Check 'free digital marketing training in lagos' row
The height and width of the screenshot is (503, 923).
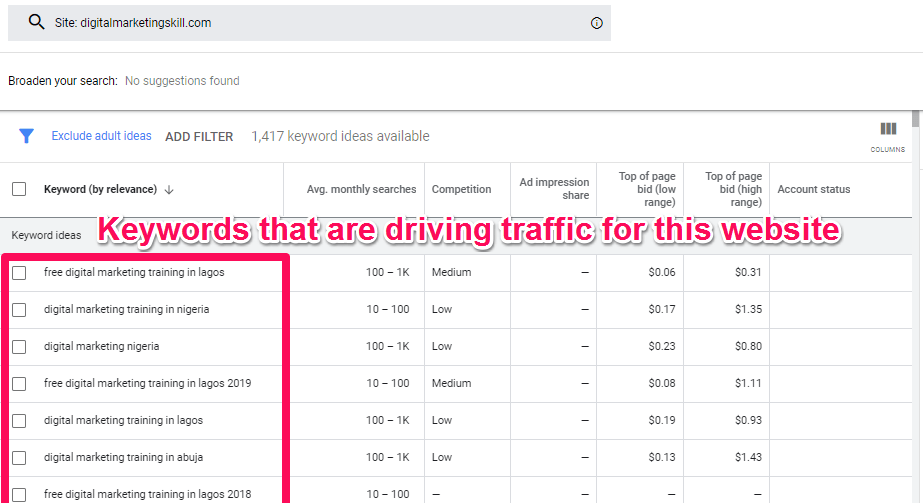pyautogui.click(x=19, y=272)
